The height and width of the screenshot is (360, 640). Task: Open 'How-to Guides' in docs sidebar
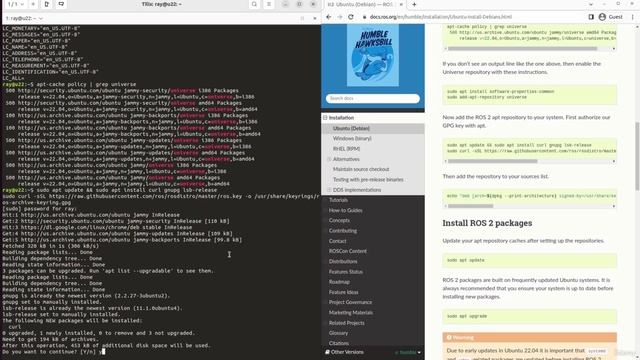click(x=345, y=210)
